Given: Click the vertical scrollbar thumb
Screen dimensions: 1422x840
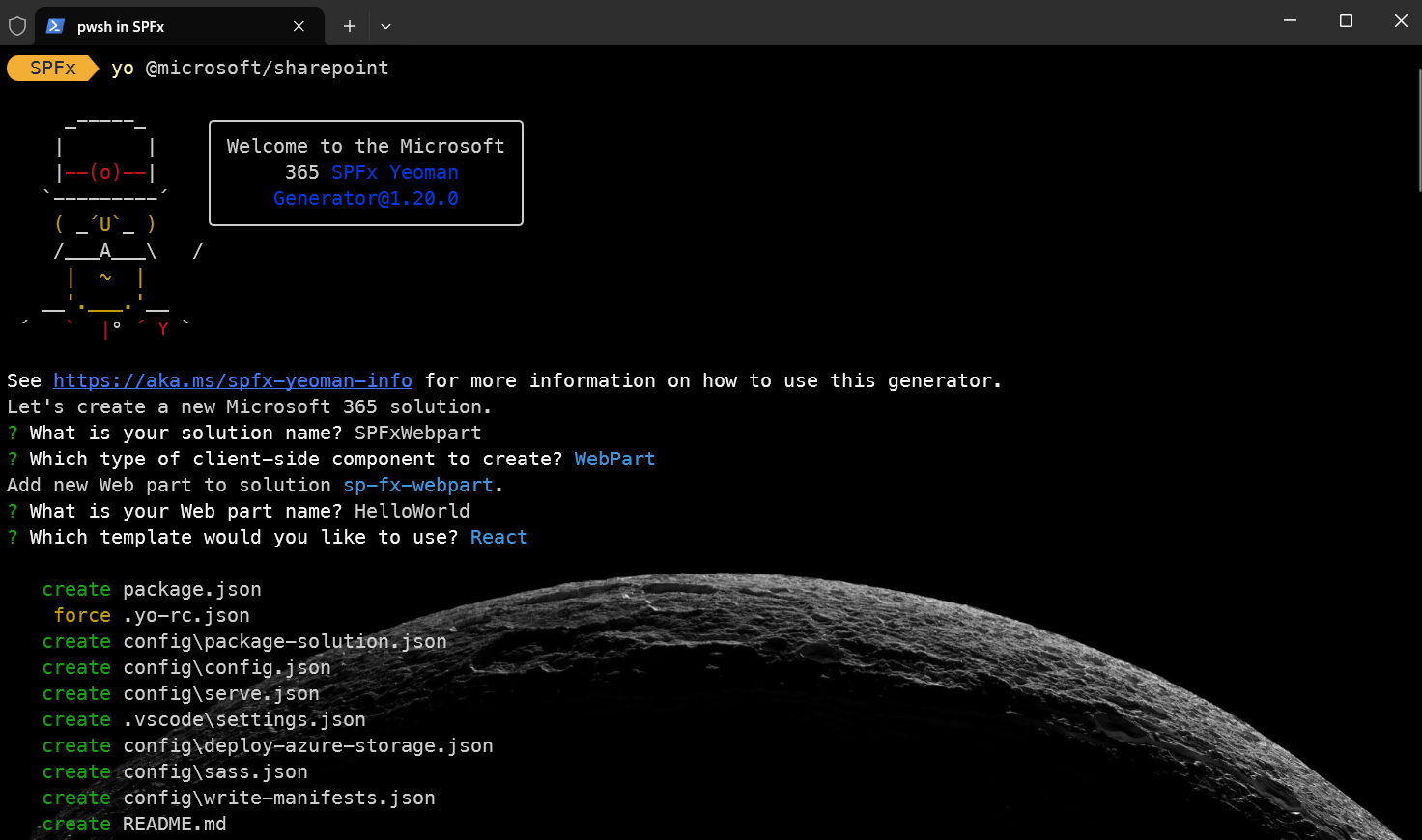Looking at the screenshot, I should point(1418,130).
